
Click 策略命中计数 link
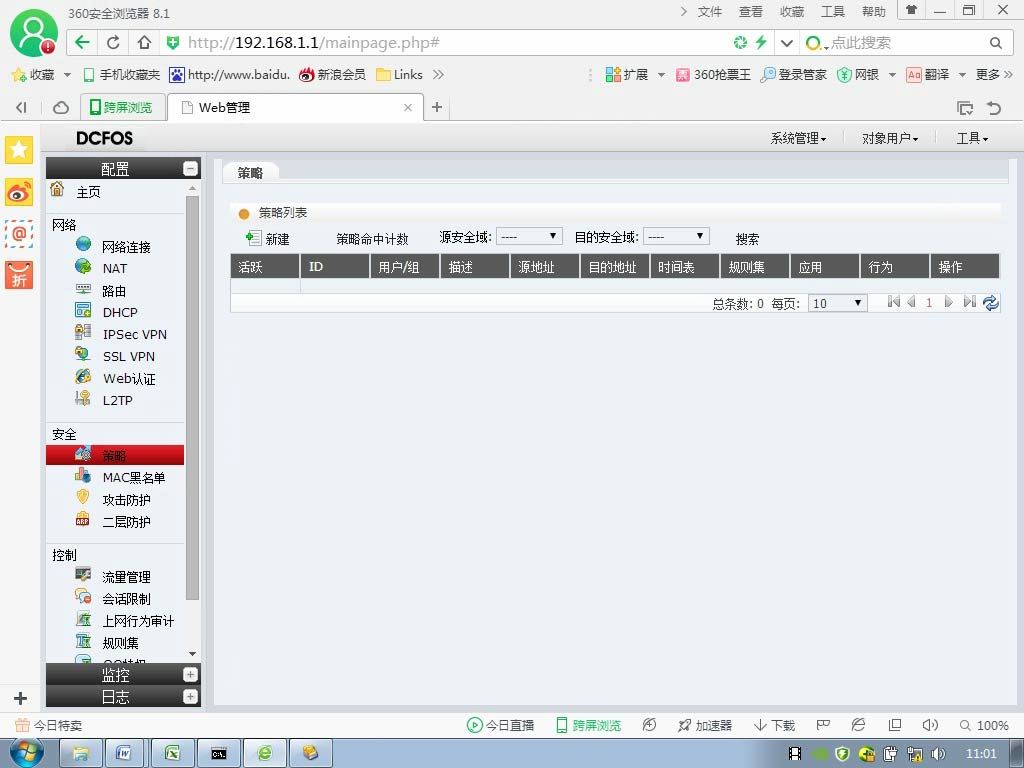point(372,239)
